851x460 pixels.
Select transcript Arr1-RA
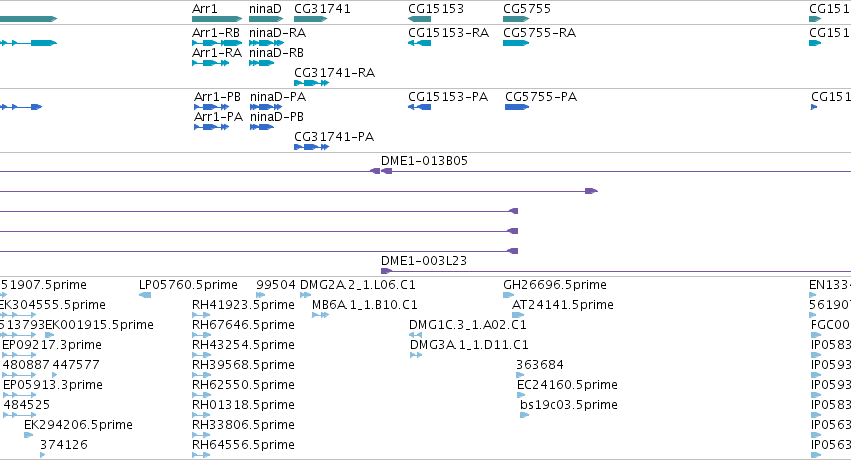pos(211,63)
